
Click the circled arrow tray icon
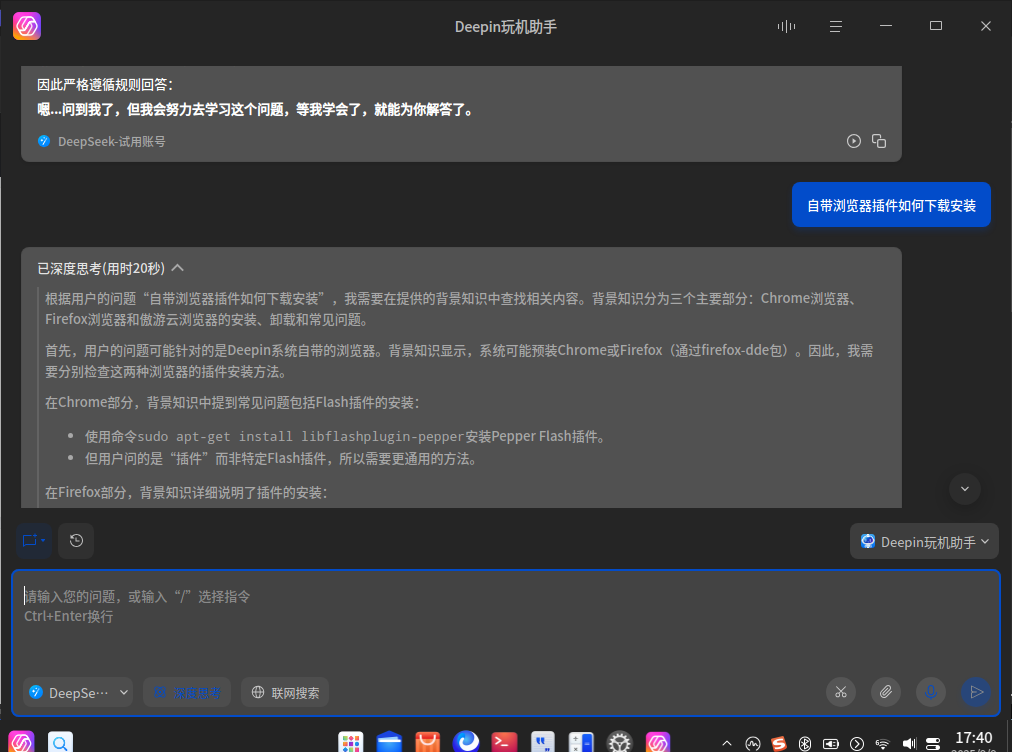856,744
